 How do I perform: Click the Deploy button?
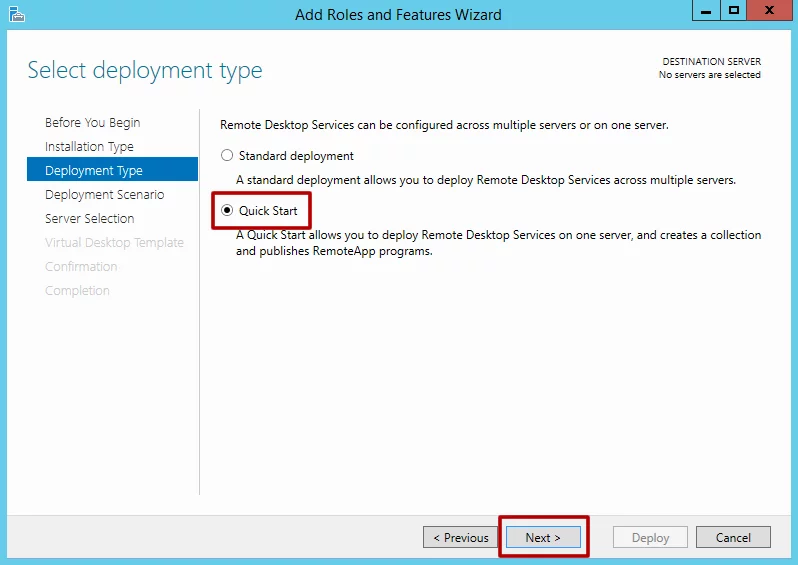[650, 537]
